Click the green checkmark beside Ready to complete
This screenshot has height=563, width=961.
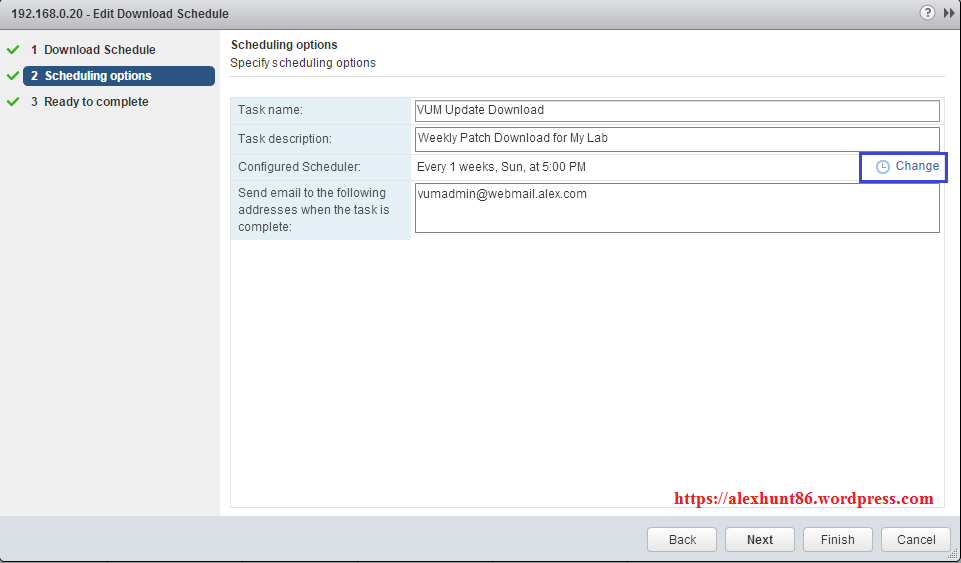tap(13, 102)
